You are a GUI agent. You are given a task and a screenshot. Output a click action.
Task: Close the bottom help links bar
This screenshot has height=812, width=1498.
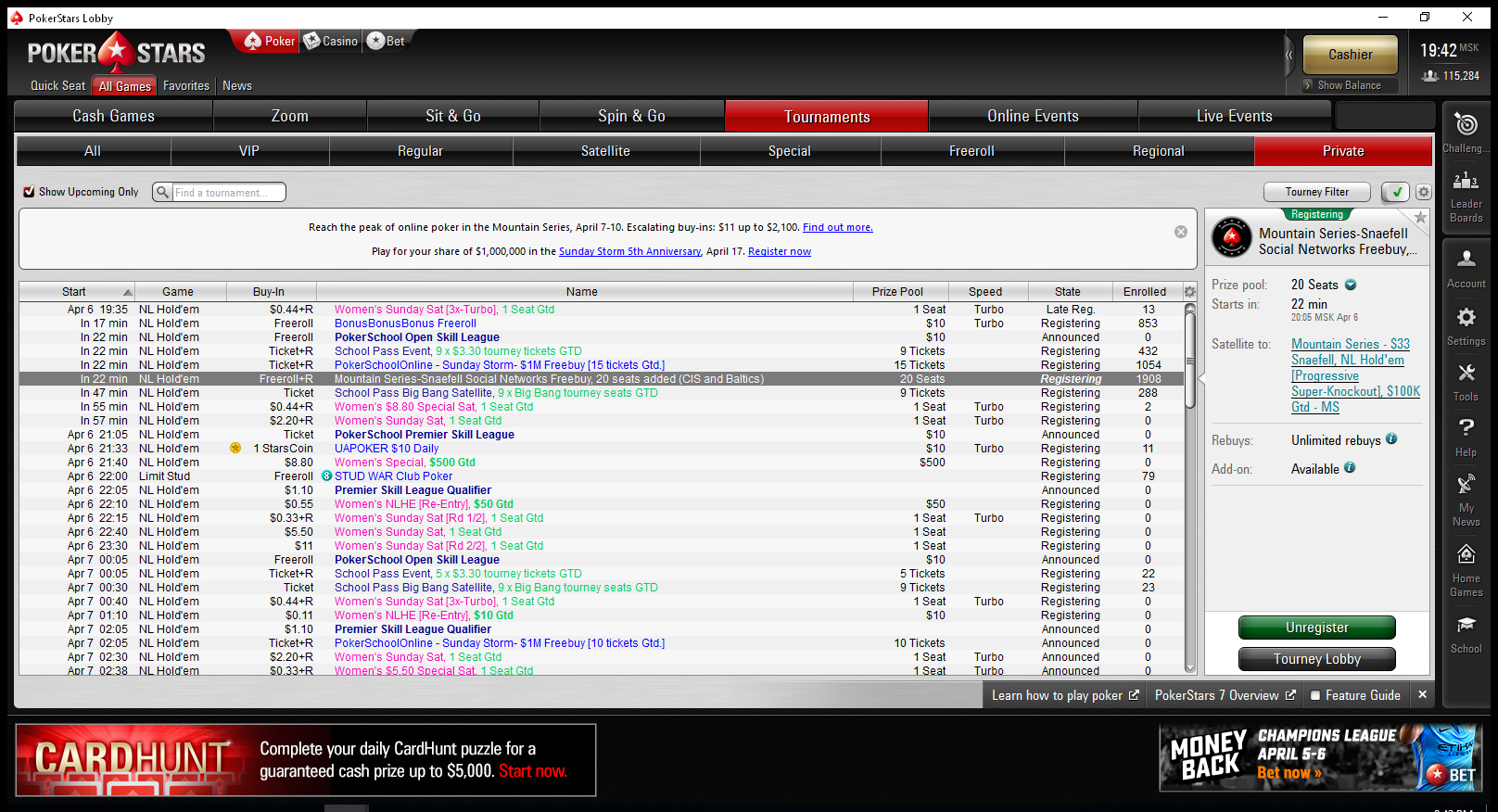click(1422, 694)
